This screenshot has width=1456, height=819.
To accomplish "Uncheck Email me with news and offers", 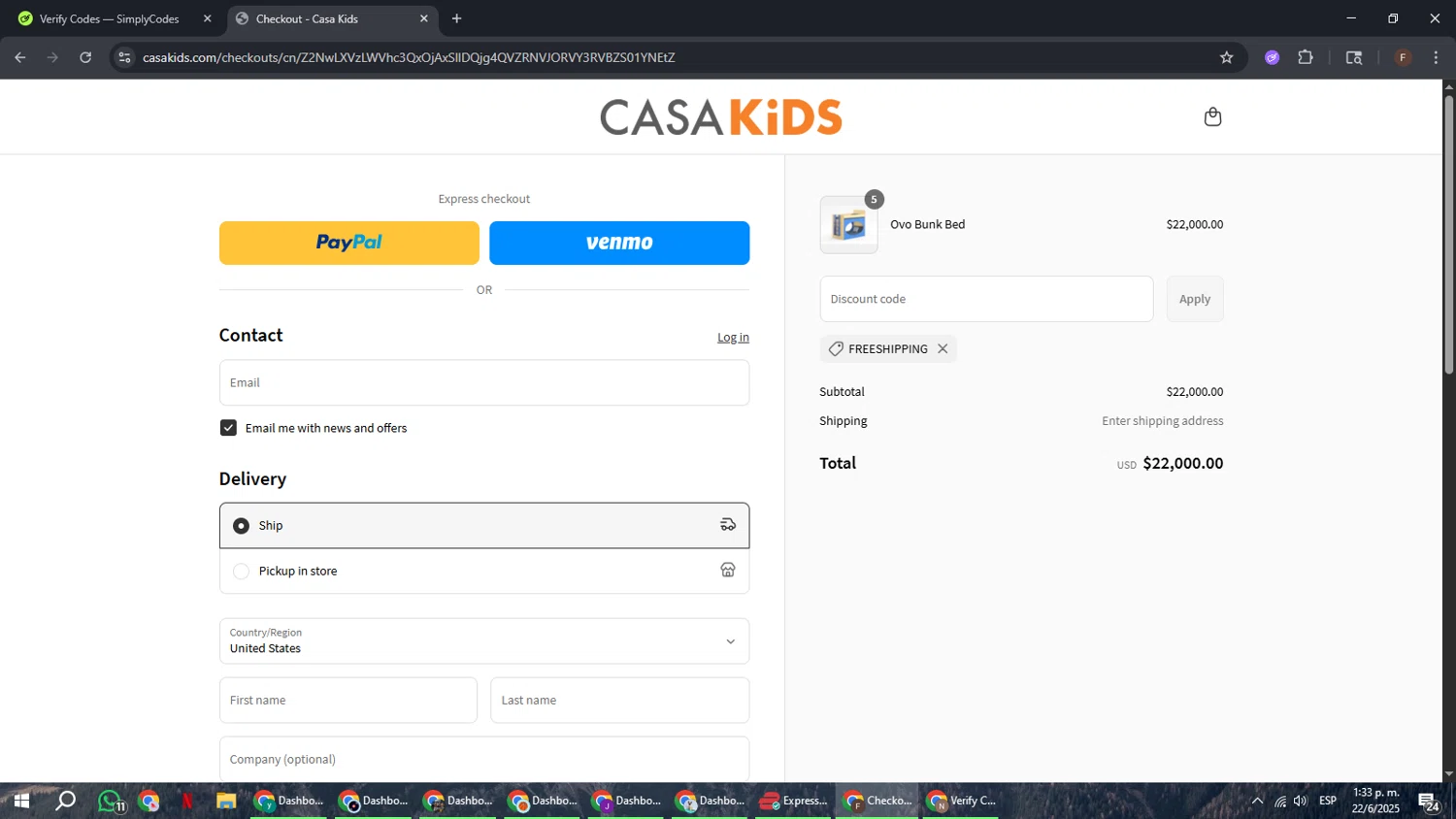I will click(x=228, y=428).
